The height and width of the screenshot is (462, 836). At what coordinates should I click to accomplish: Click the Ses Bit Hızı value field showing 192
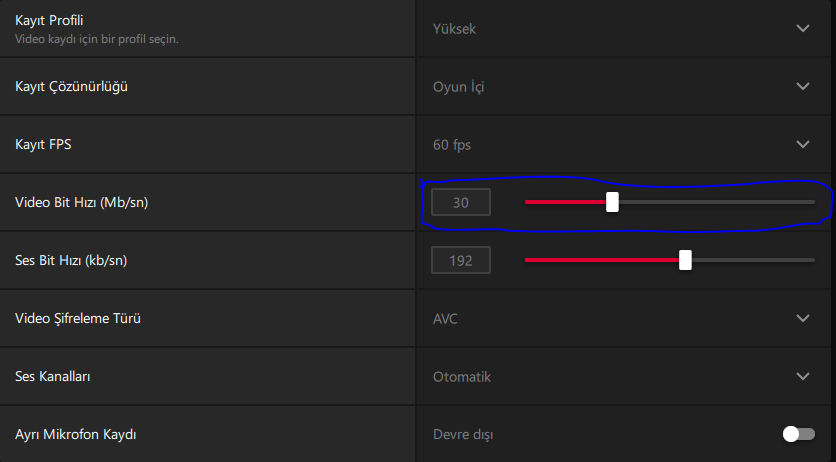(x=461, y=260)
